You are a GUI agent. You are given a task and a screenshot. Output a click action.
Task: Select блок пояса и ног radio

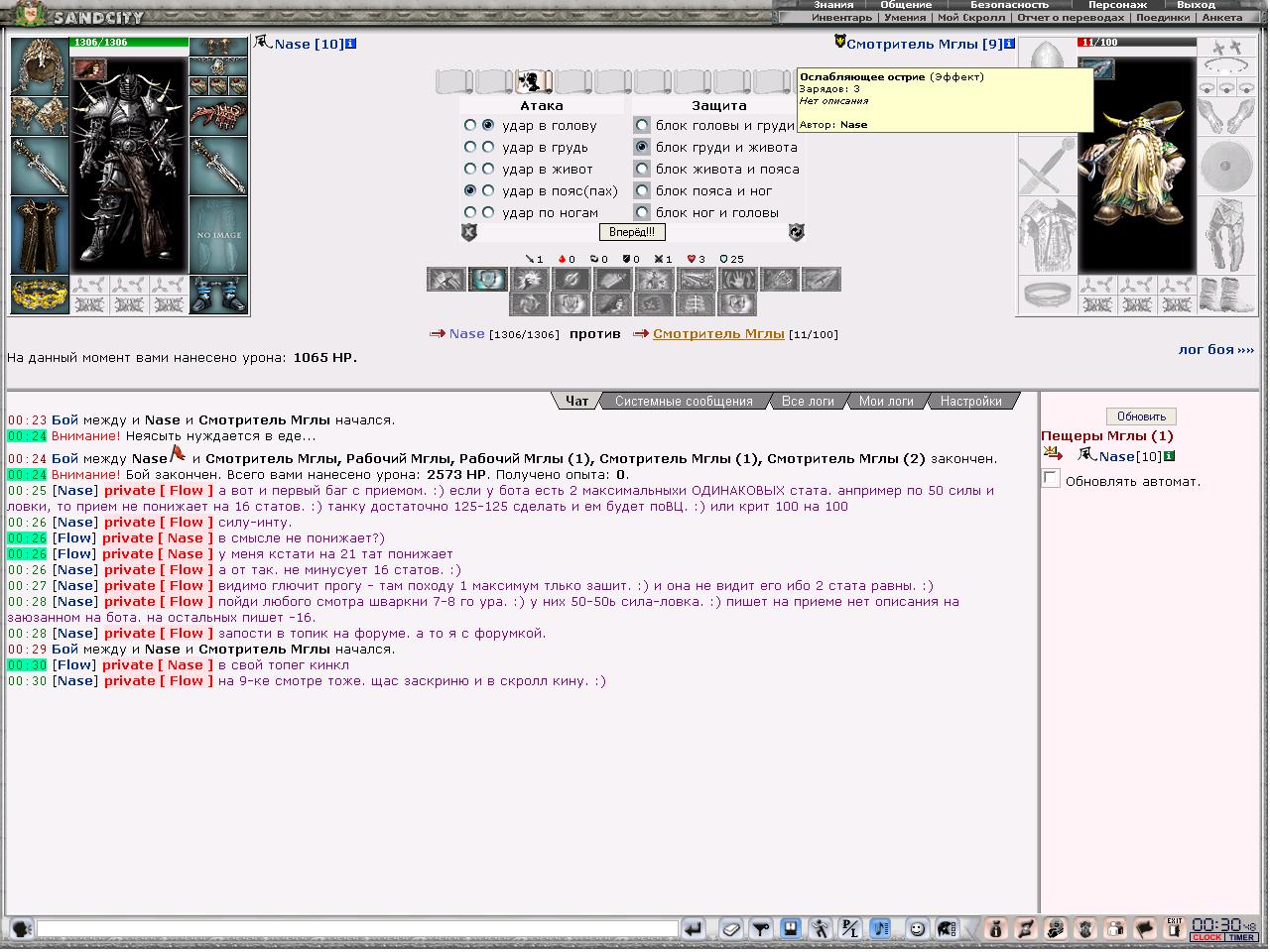click(x=642, y=190)
